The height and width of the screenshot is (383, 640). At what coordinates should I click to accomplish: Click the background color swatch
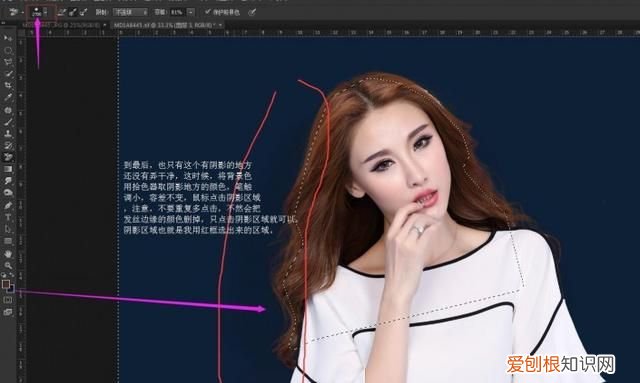pos(11,289)
